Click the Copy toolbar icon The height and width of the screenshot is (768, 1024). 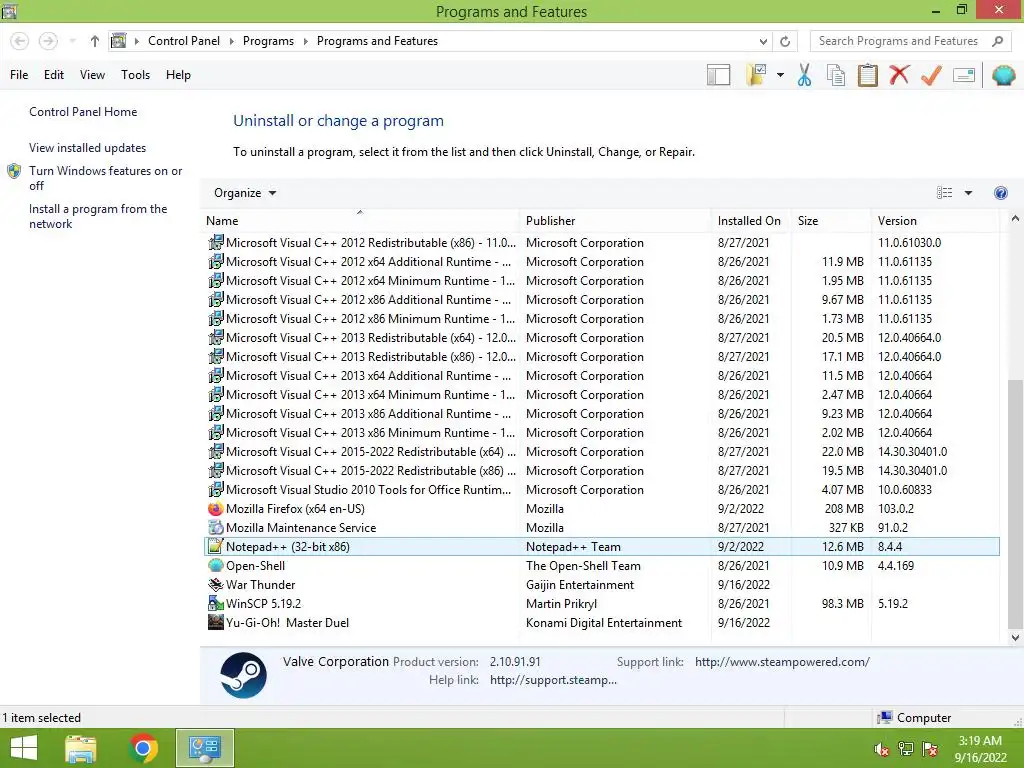(x=835, y=75)
